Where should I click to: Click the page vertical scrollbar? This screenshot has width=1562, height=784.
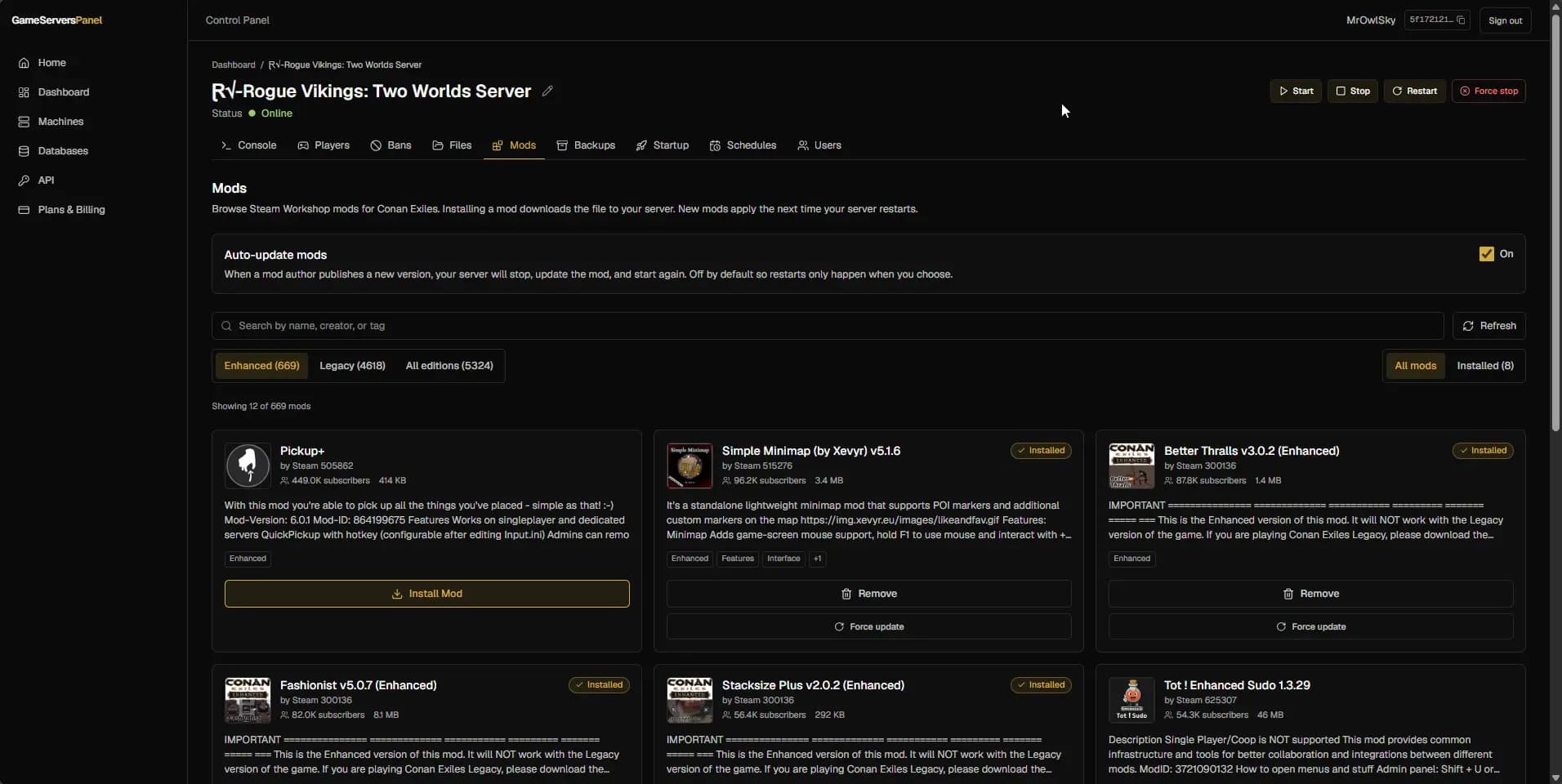click(x=1555, y=221)
